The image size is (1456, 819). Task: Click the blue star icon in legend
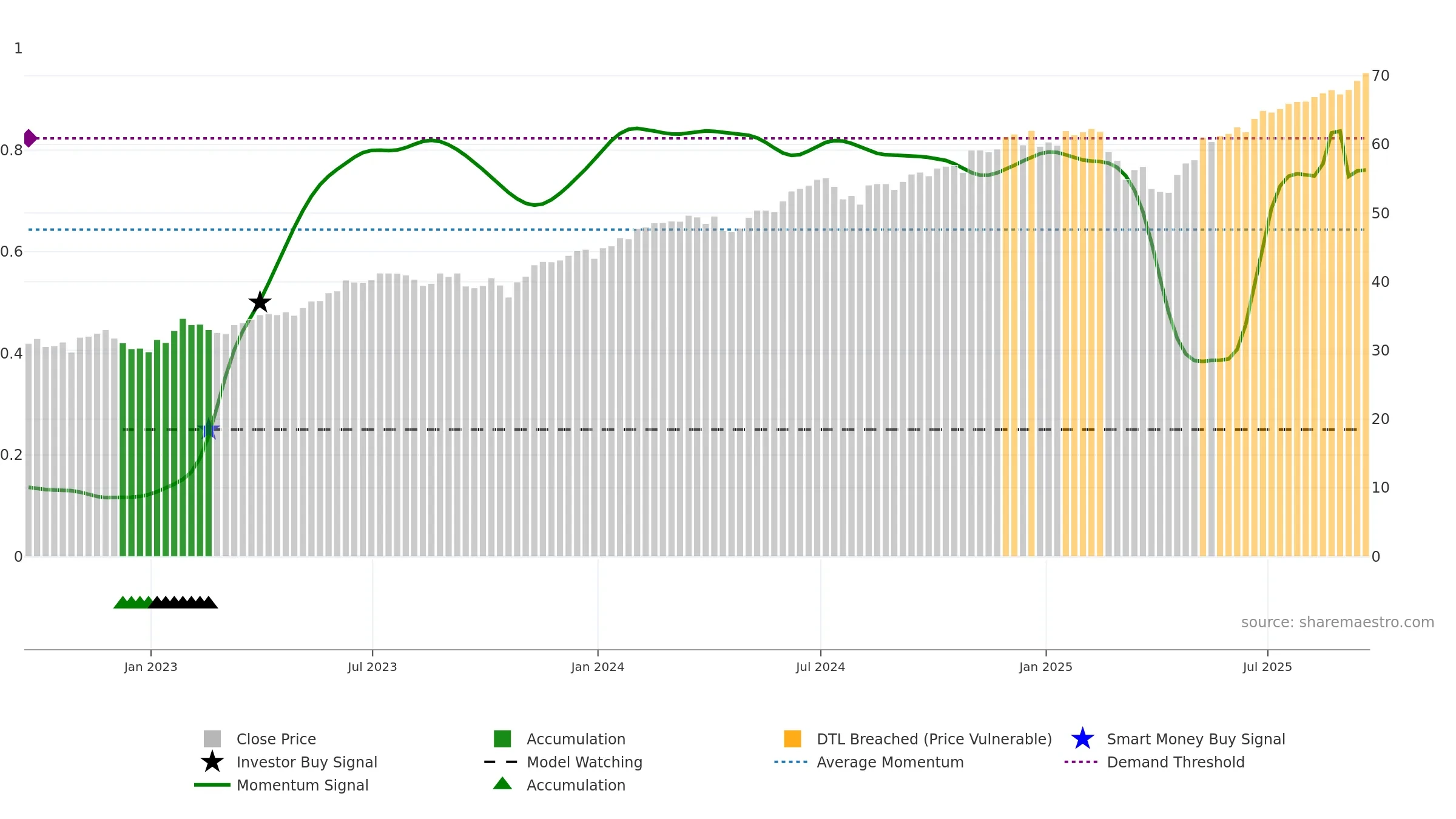[1082, 739]
